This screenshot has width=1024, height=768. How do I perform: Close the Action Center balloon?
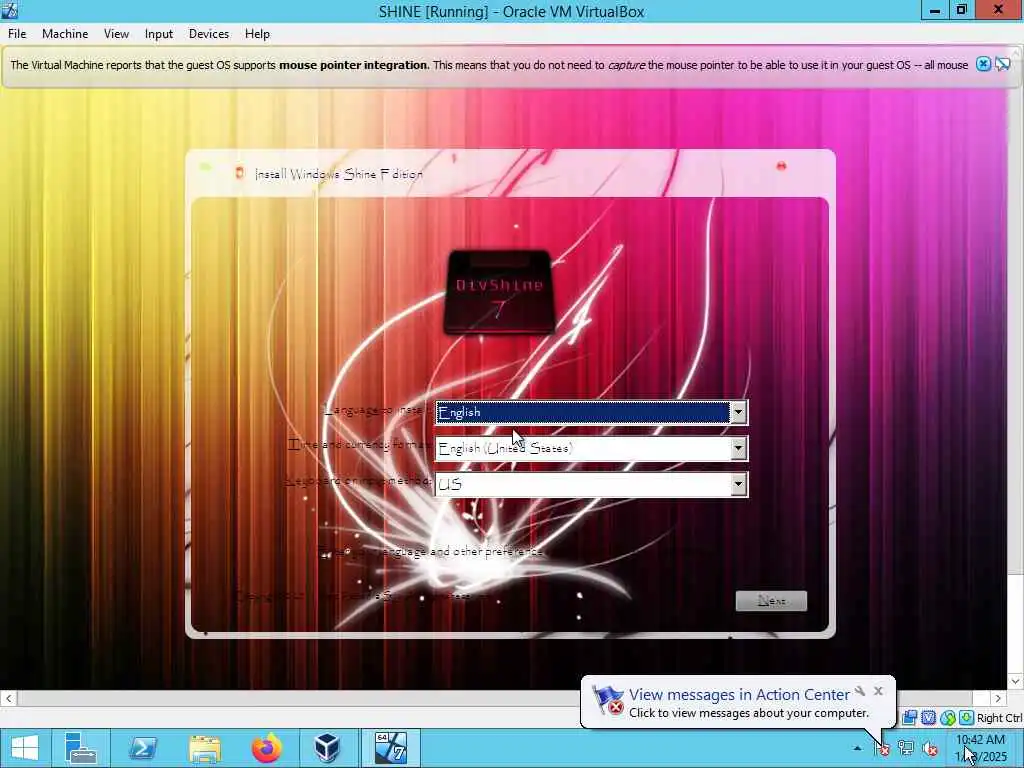878,691
